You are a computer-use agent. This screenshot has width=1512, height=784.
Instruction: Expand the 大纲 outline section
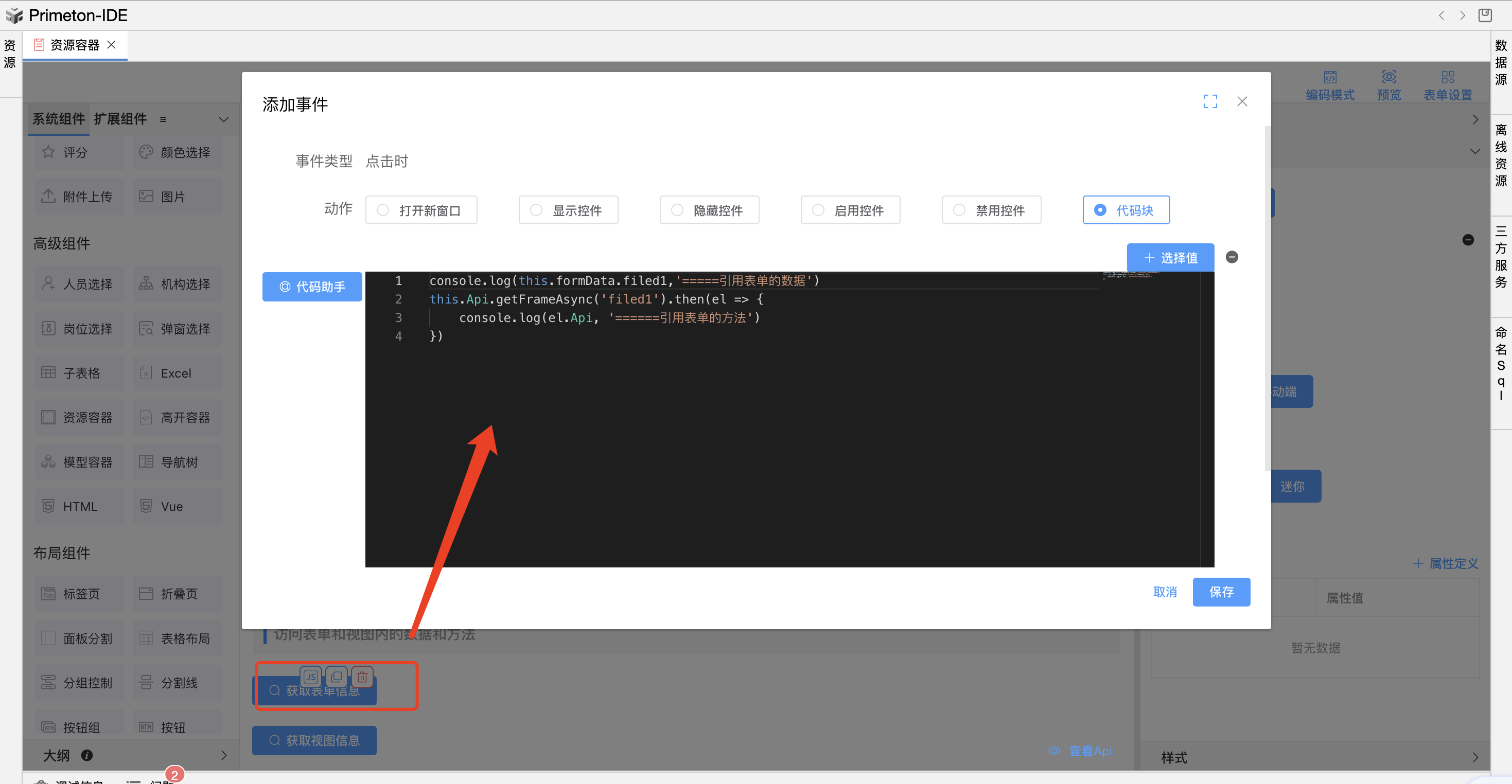(x=224, y=755)
